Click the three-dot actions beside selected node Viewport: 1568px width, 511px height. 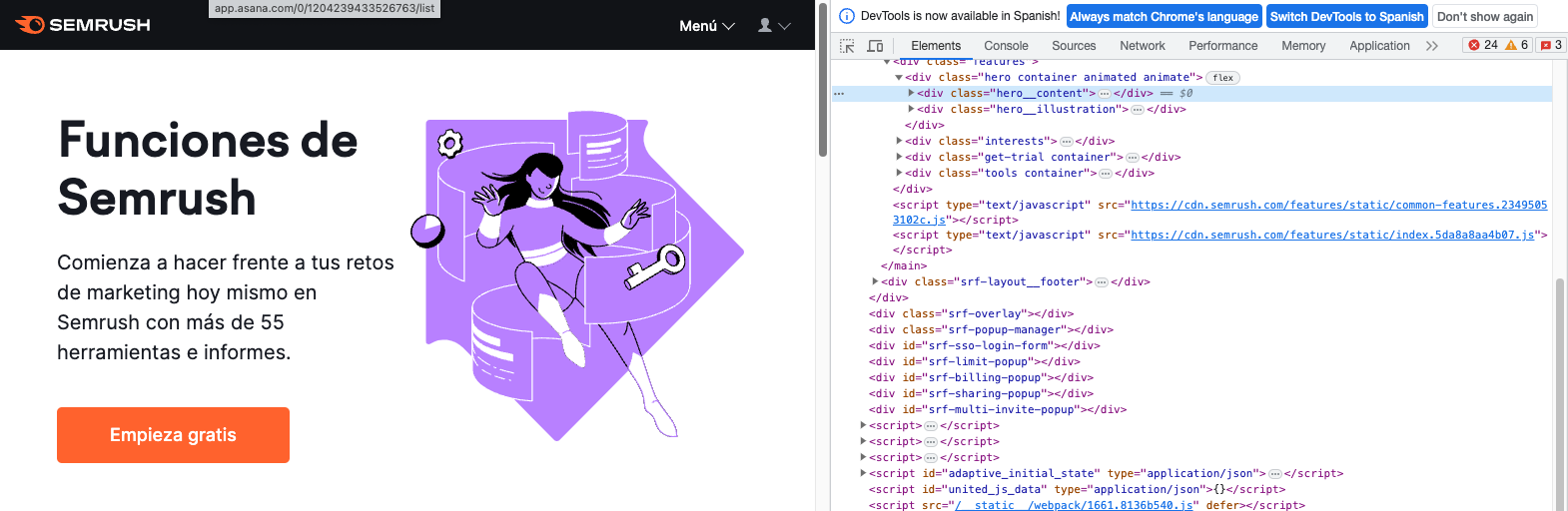pyautogui.click(x=840, y=93)
